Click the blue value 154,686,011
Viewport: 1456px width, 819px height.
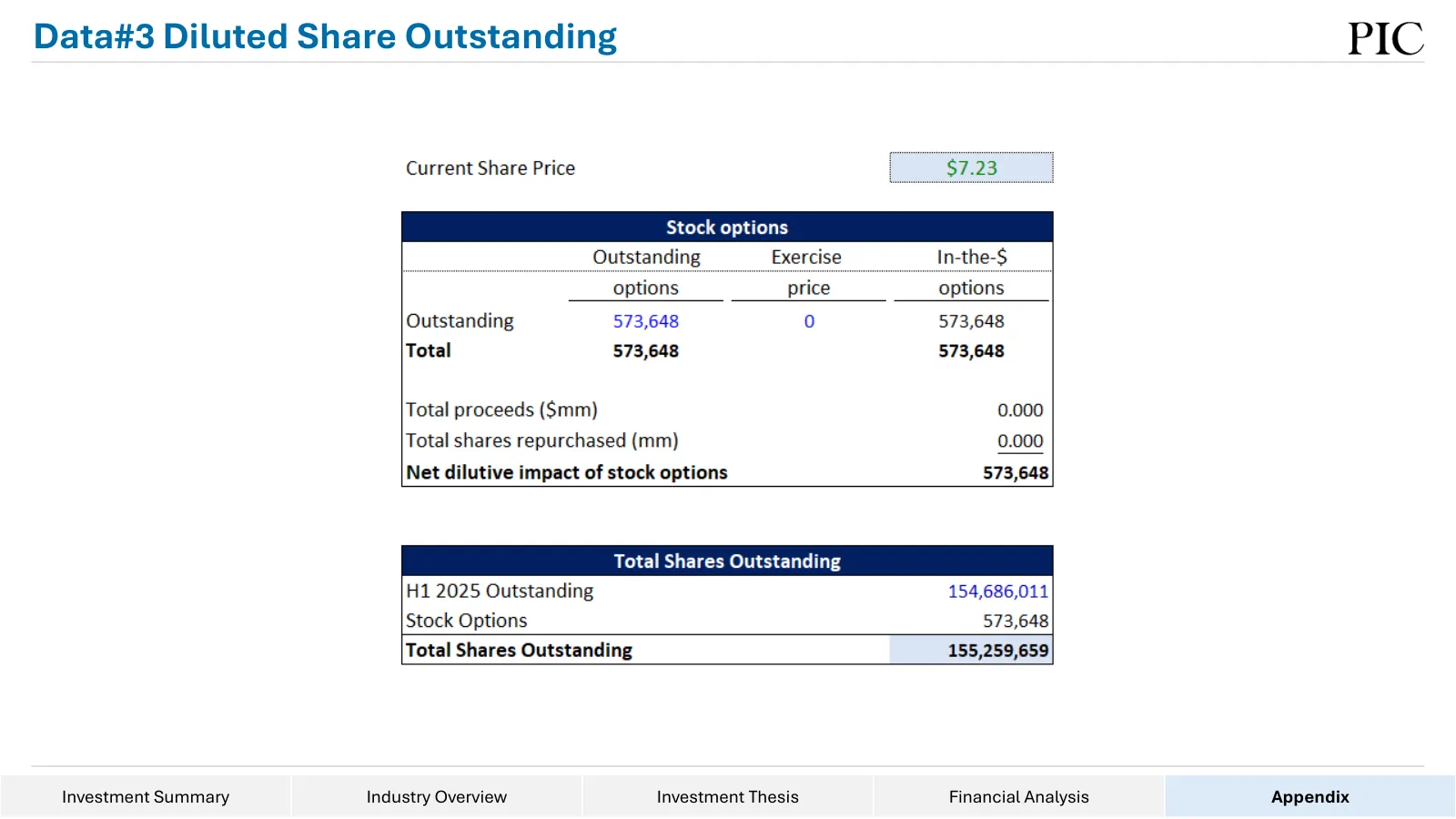(x=998, y=591)
